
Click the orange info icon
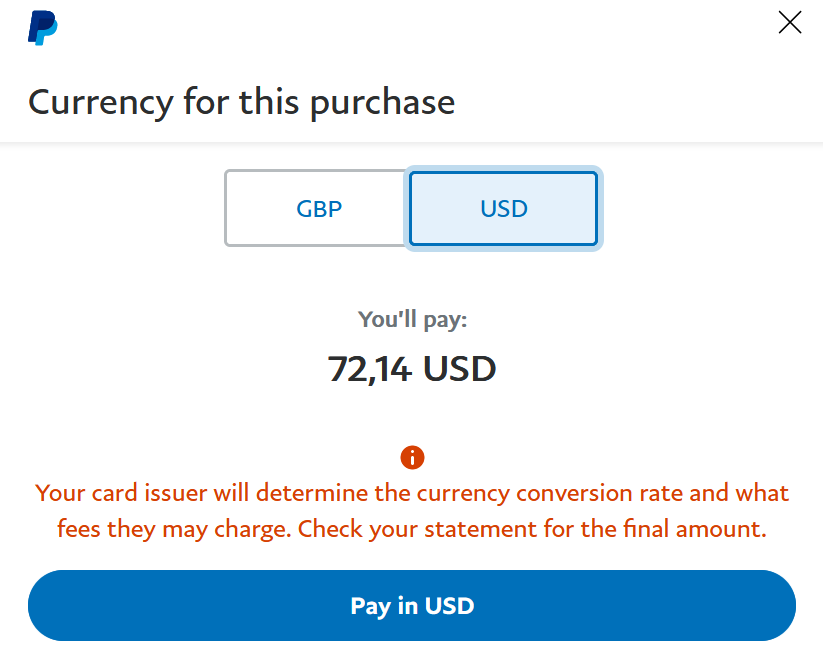[412, 457]
